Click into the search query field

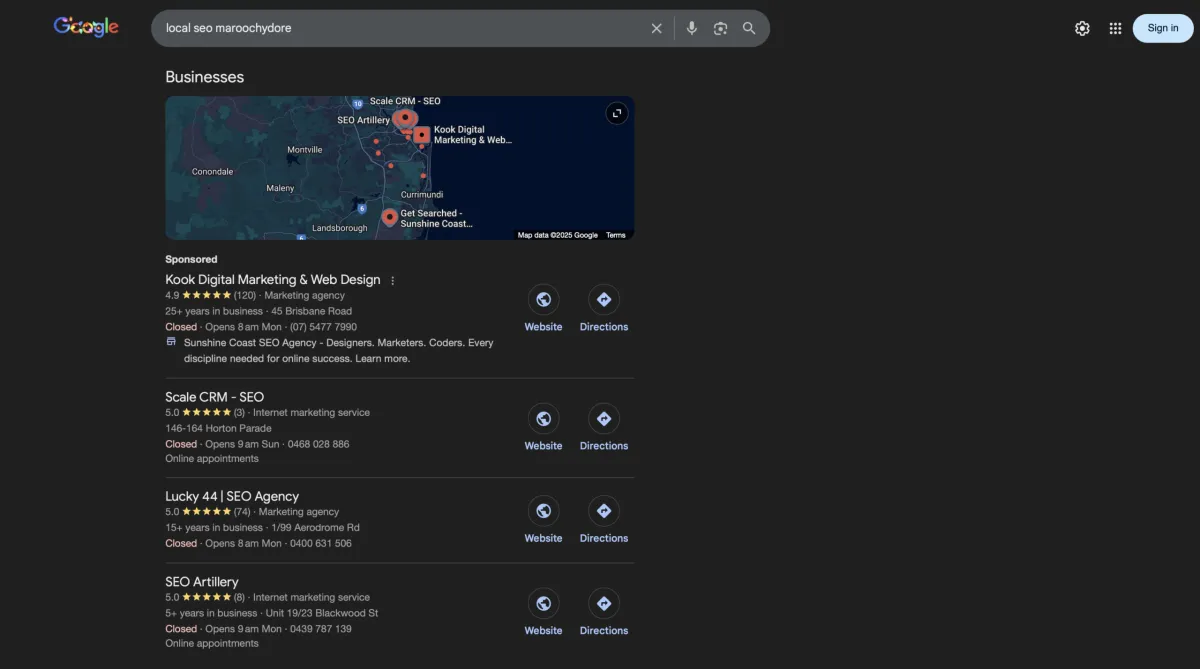click(400, 28)
